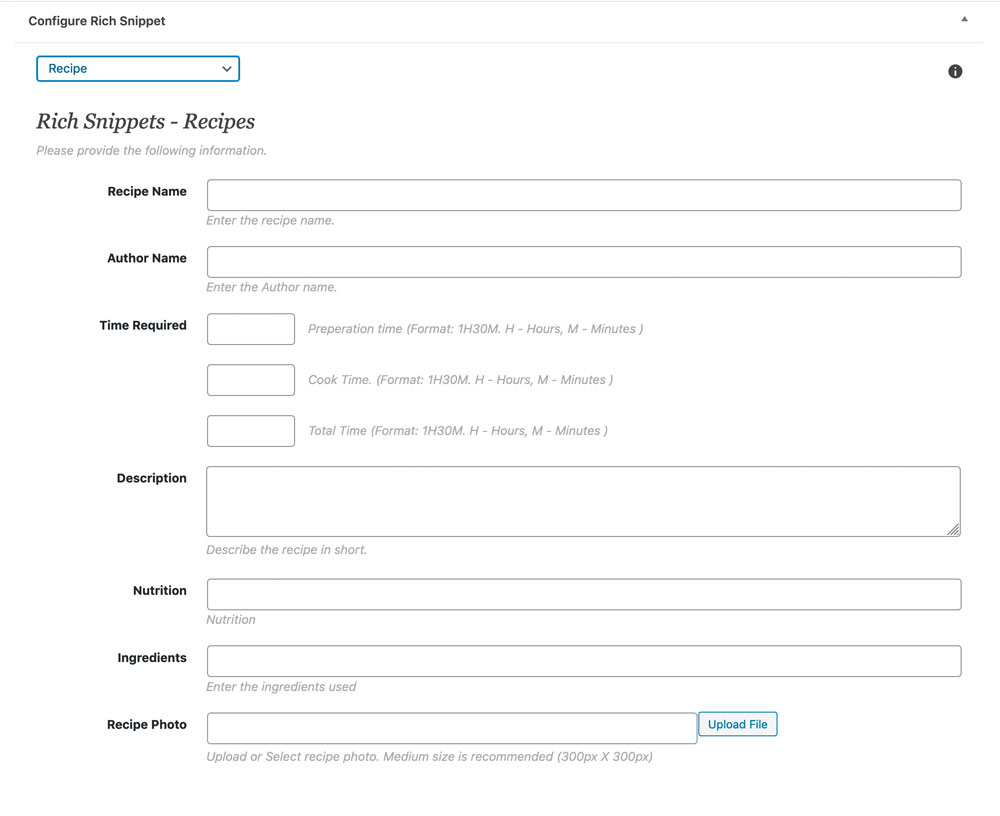This screenshot has width=1000, height=816.
Task: Click the Recipe Photo label
Action: pyautogui.click(x=147, y=725)
